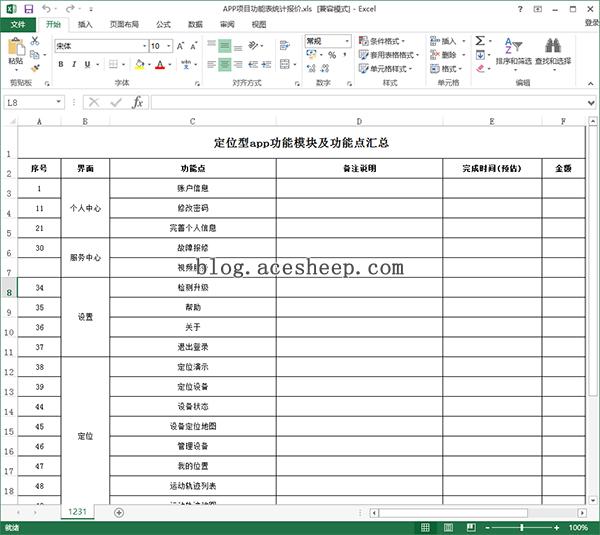This screenshot has width=600, height=535.
Task: Click the Undo arrow in the title bar
Action: tap(48, 8)
